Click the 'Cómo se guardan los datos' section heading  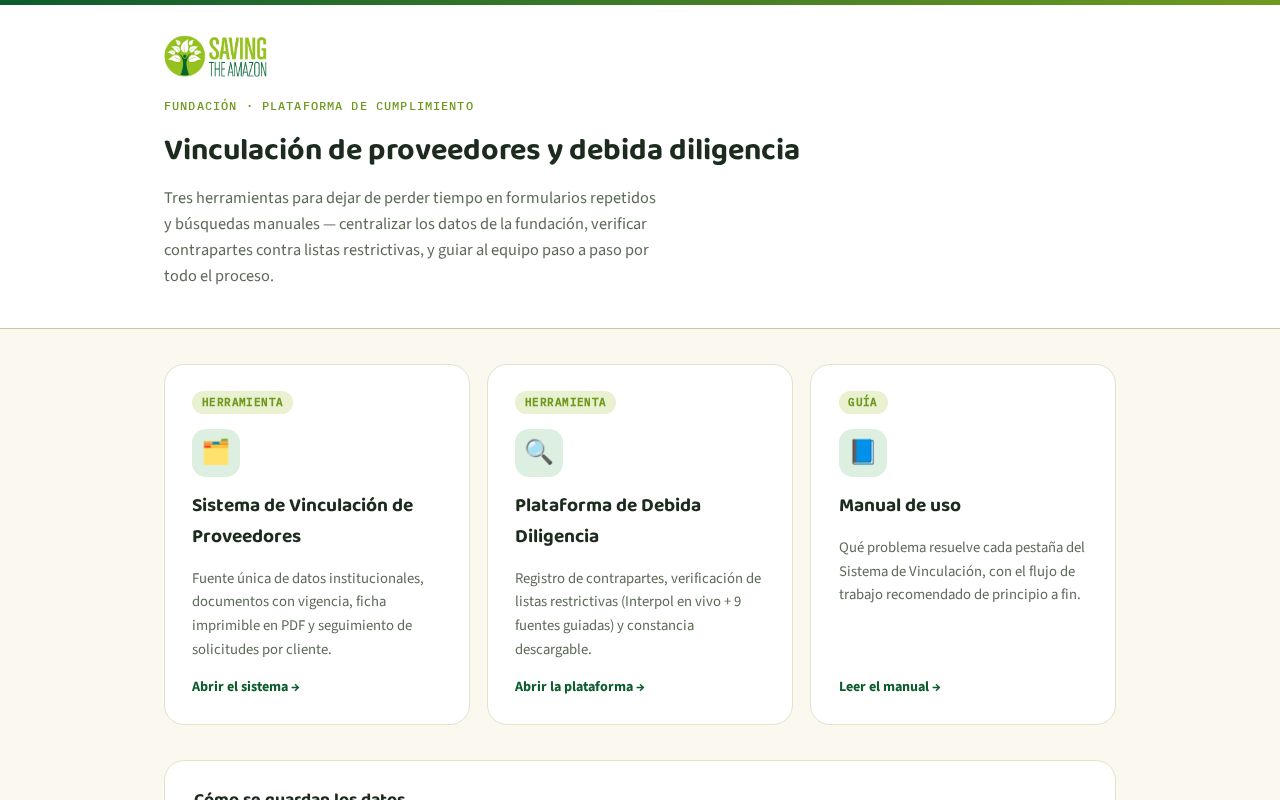coord(299,795)
